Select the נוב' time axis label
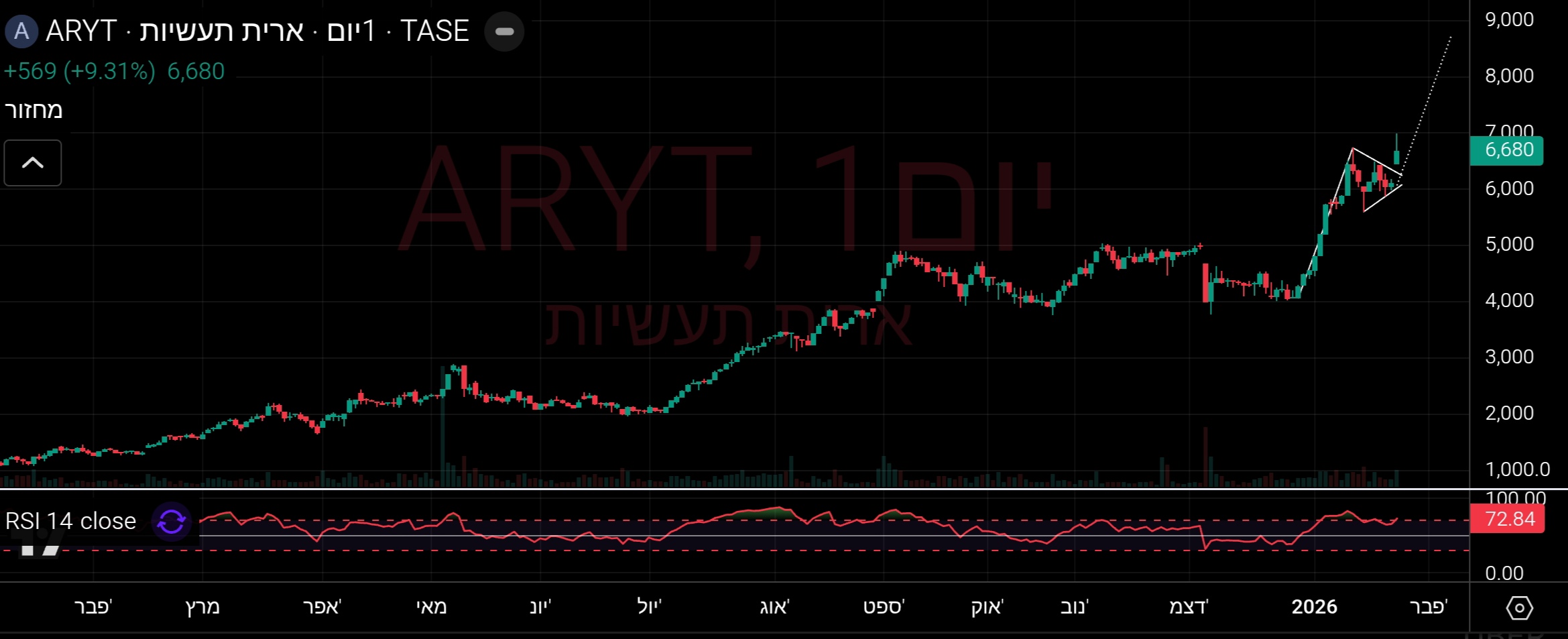This screenshot has width=1568, height=639. point(1075,607)
